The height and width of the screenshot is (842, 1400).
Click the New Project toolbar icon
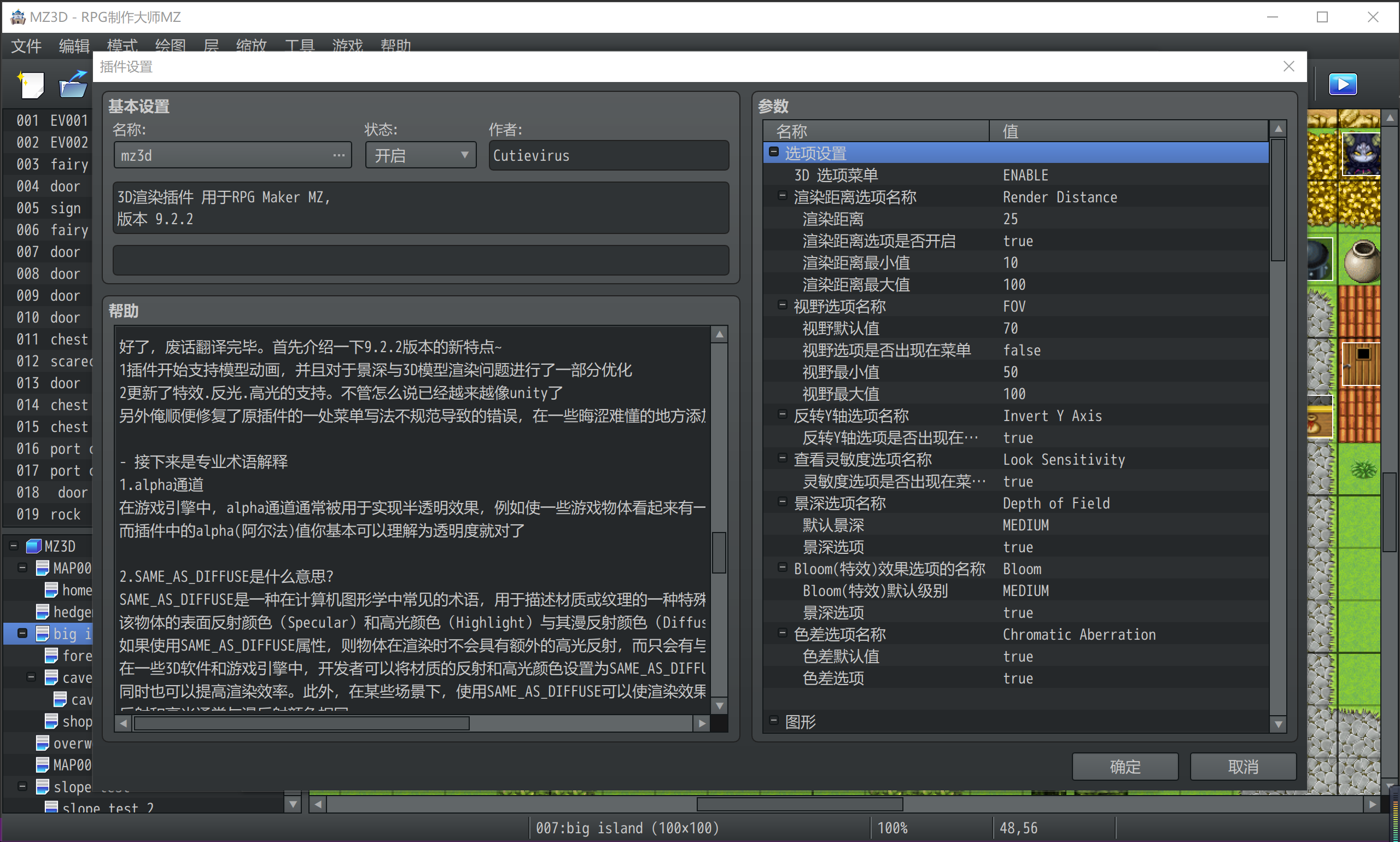31,85
